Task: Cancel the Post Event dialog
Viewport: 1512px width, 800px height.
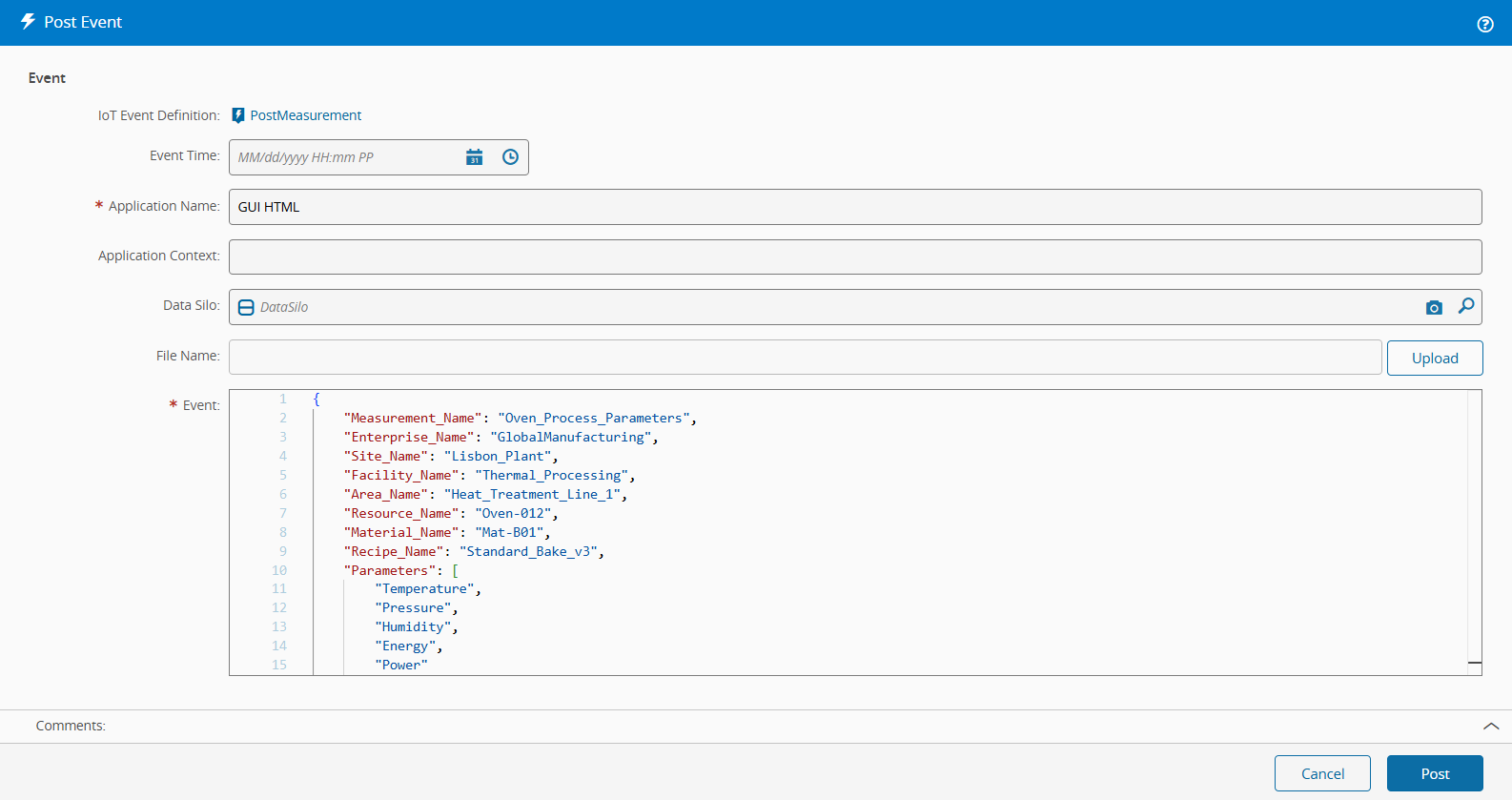Action: [1321, 773]
